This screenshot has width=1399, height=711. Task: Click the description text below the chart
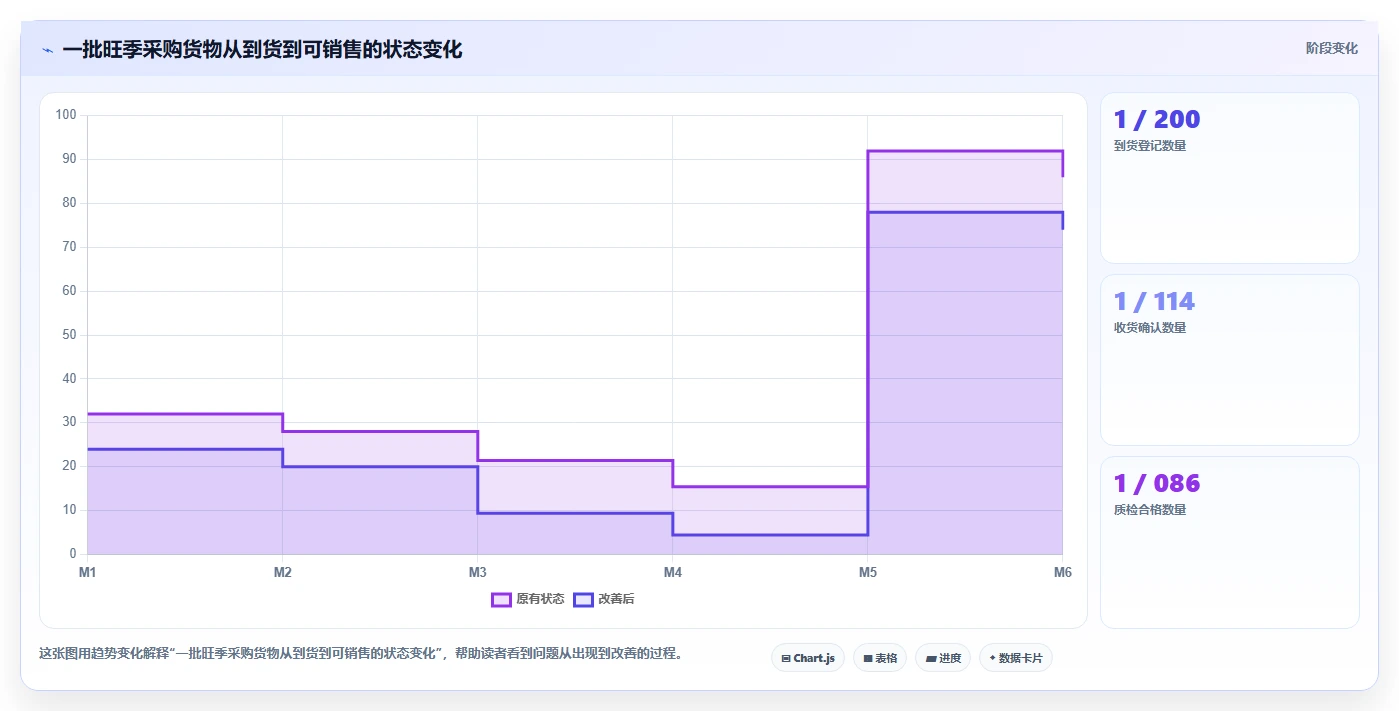361,653
